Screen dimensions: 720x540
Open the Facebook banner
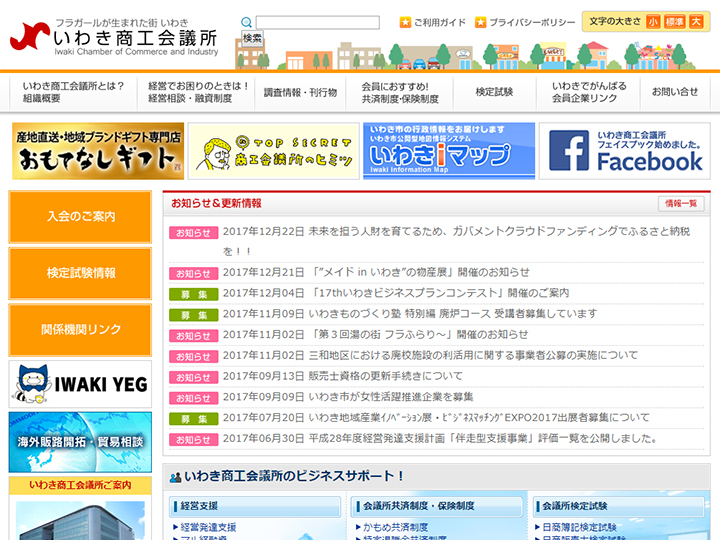click(x=625, y=151)
